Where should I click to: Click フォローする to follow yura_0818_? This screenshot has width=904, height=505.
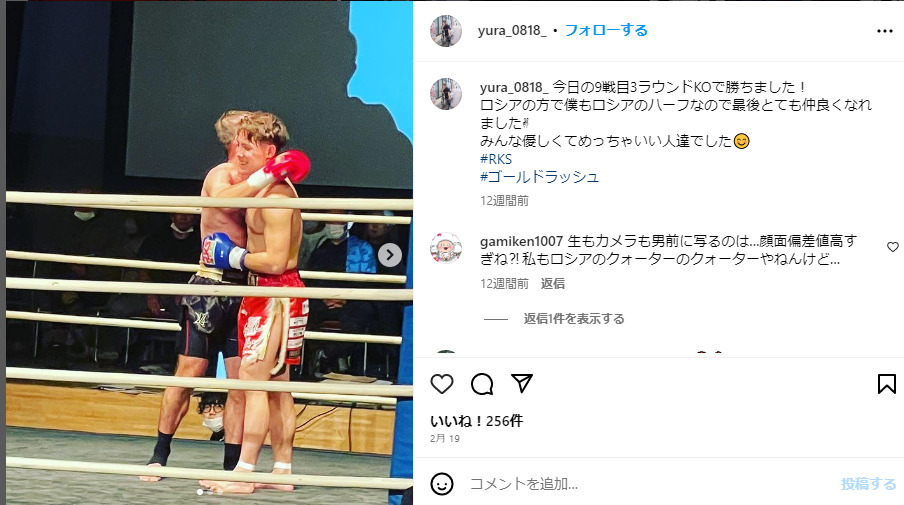click(x=606, y=30)
